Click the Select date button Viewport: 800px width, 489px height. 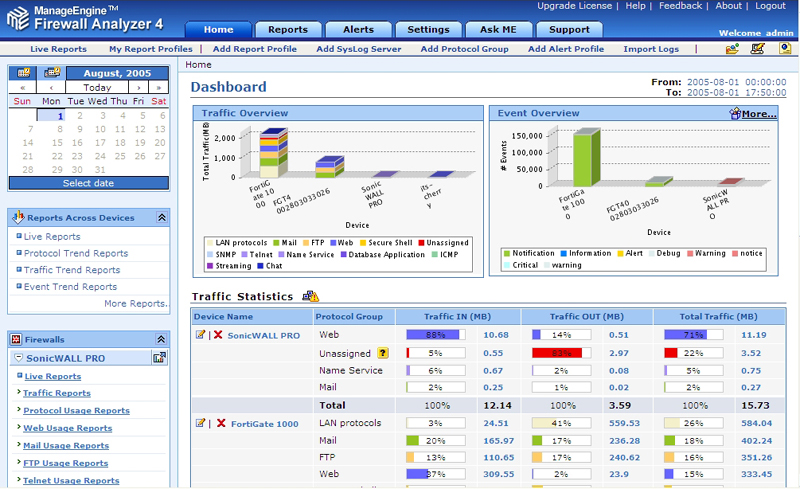(x=88, y=183)
